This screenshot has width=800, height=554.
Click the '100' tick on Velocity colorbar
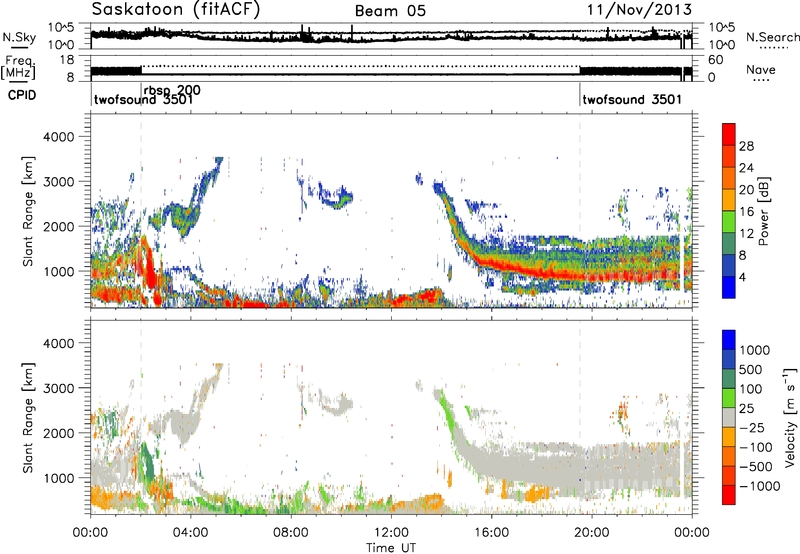coord(750,389)
